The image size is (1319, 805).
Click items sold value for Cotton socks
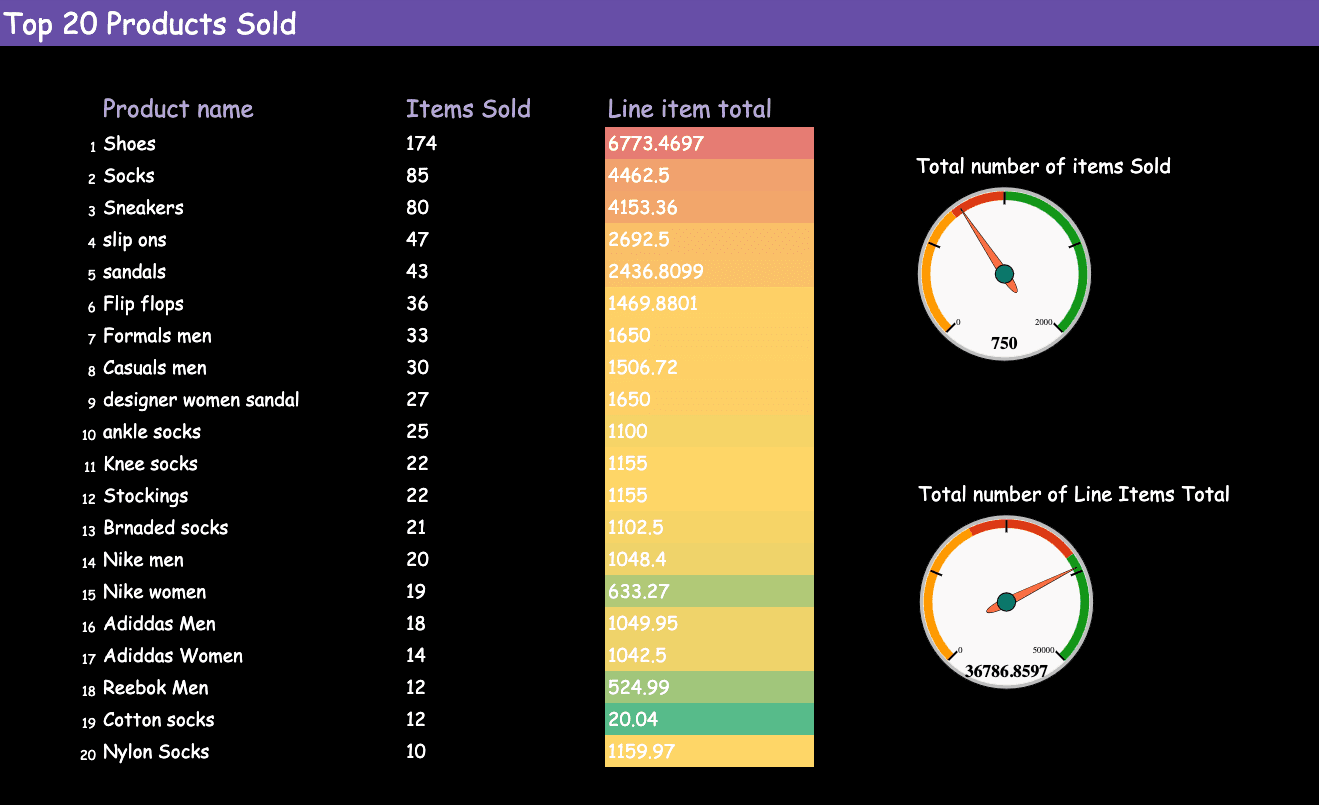tap(416, 720)
